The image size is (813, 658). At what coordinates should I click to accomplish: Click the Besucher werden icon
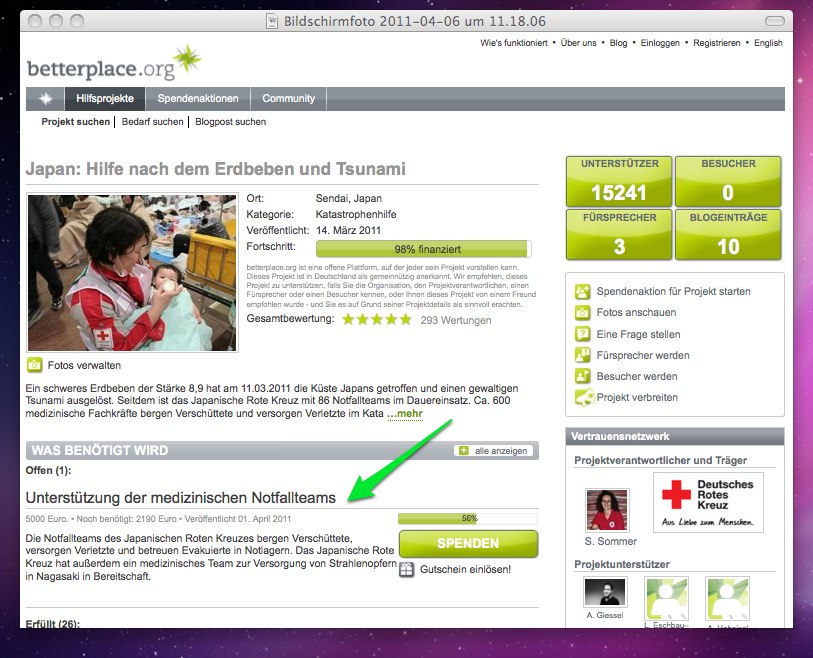[x=580, y=375]
